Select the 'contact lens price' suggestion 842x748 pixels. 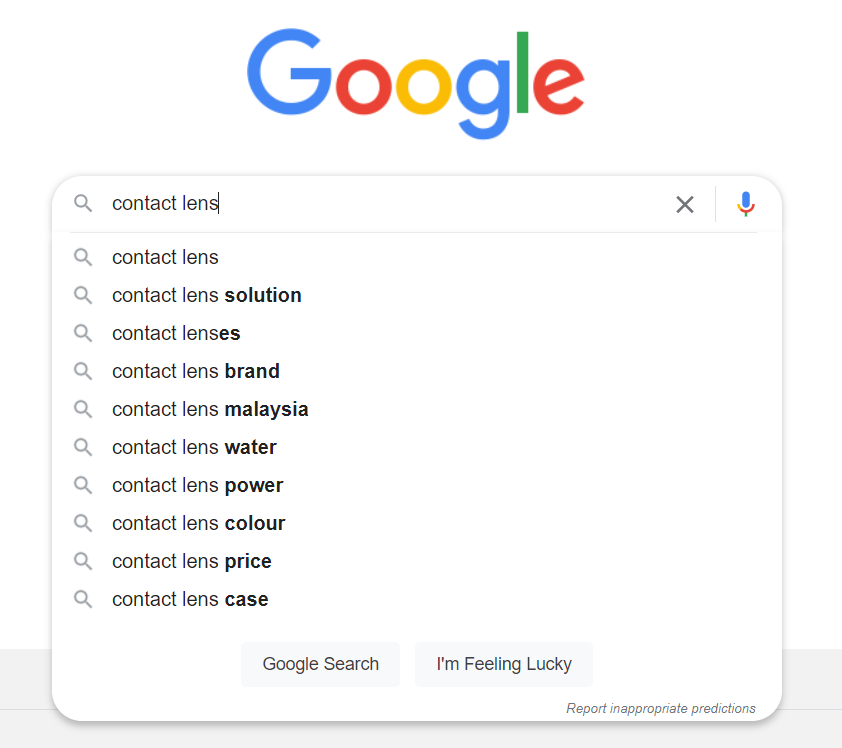click(x=192, y=561)
